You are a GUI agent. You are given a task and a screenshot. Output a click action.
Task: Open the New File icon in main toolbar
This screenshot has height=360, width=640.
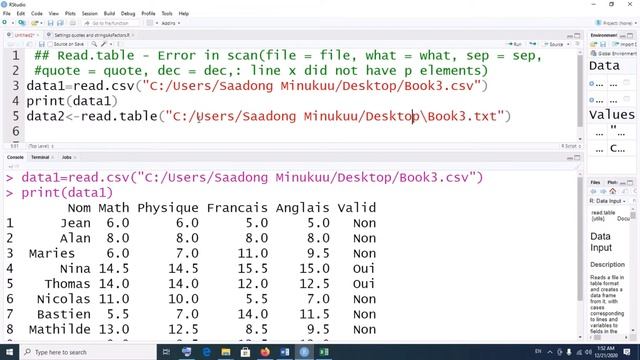(x=5, y=23)
